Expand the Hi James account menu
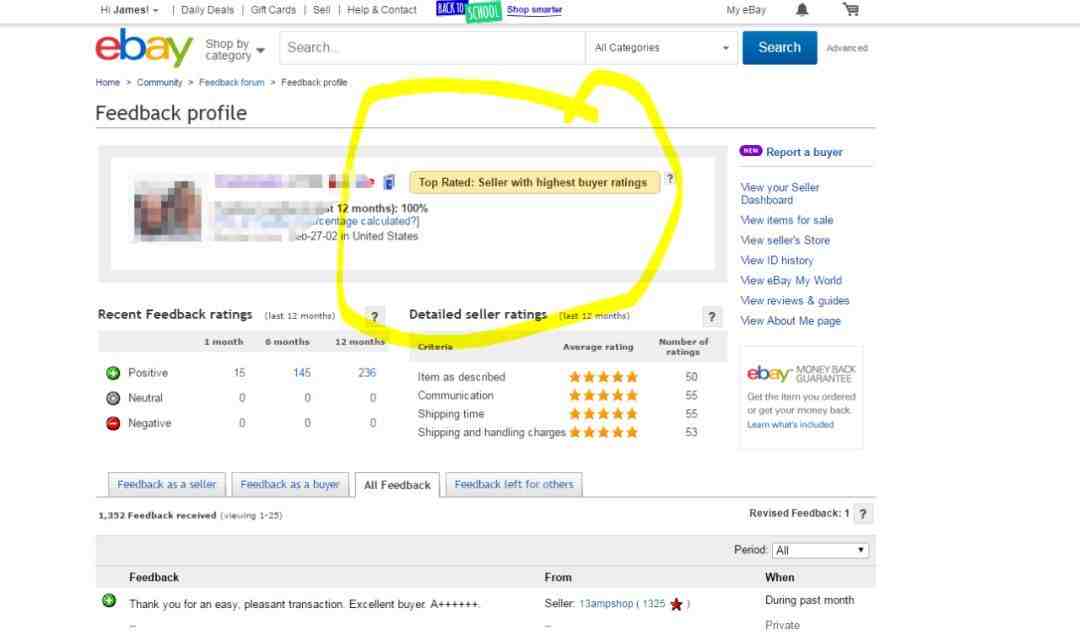This screenshot has height=635, width=1080. coord(129,10)
